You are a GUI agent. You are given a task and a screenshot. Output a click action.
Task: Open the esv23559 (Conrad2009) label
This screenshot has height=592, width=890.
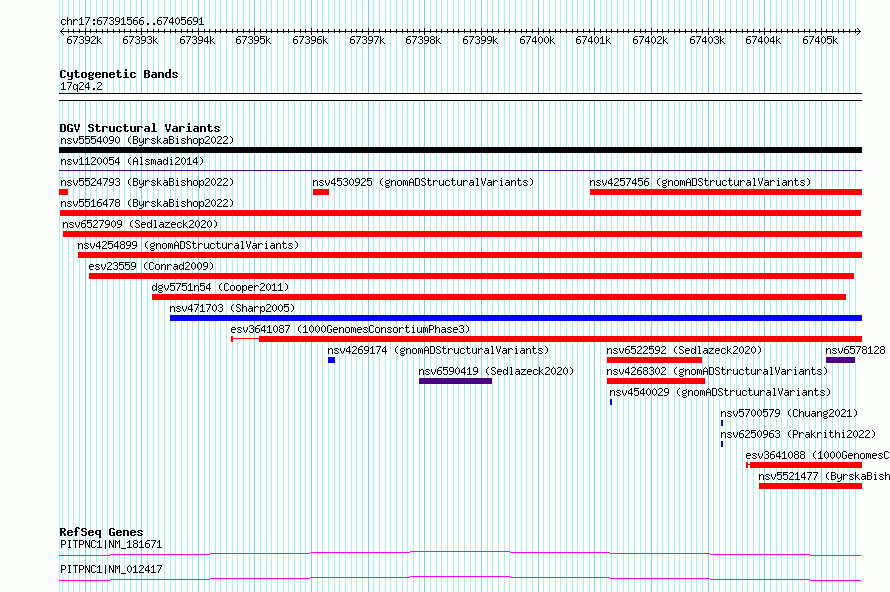(151, 266)
